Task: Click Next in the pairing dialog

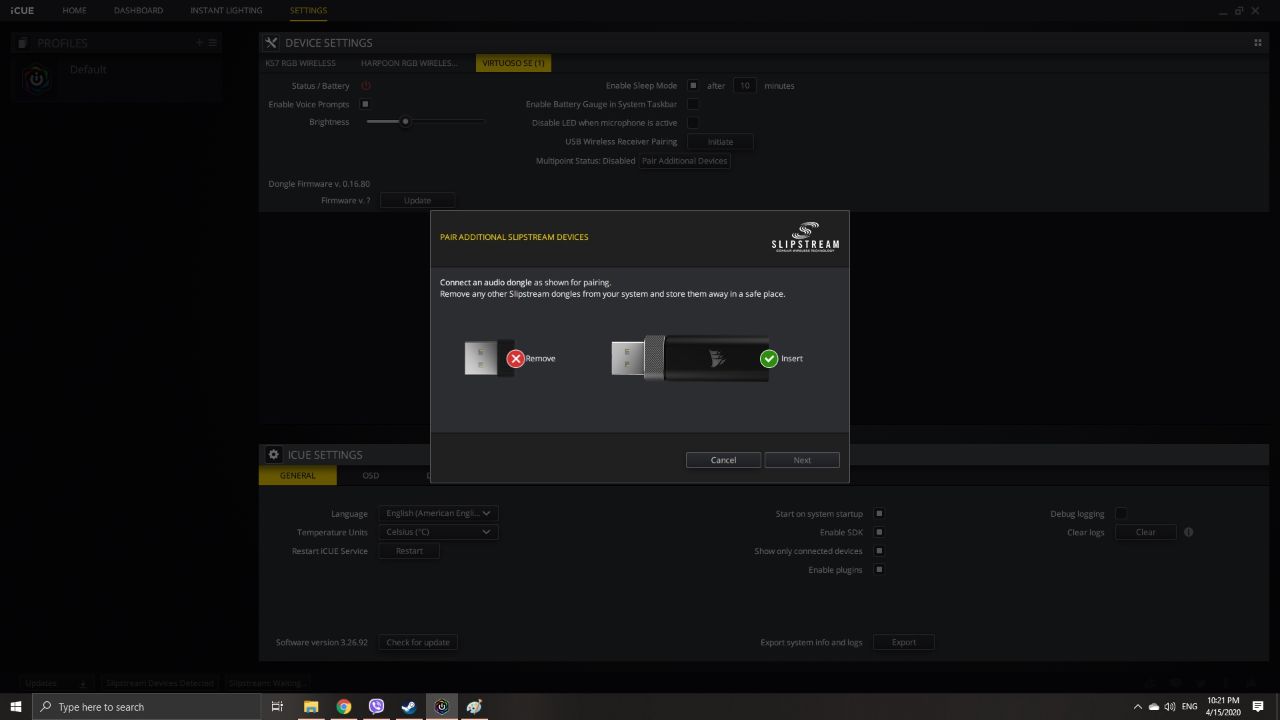Action: [802, 460]
